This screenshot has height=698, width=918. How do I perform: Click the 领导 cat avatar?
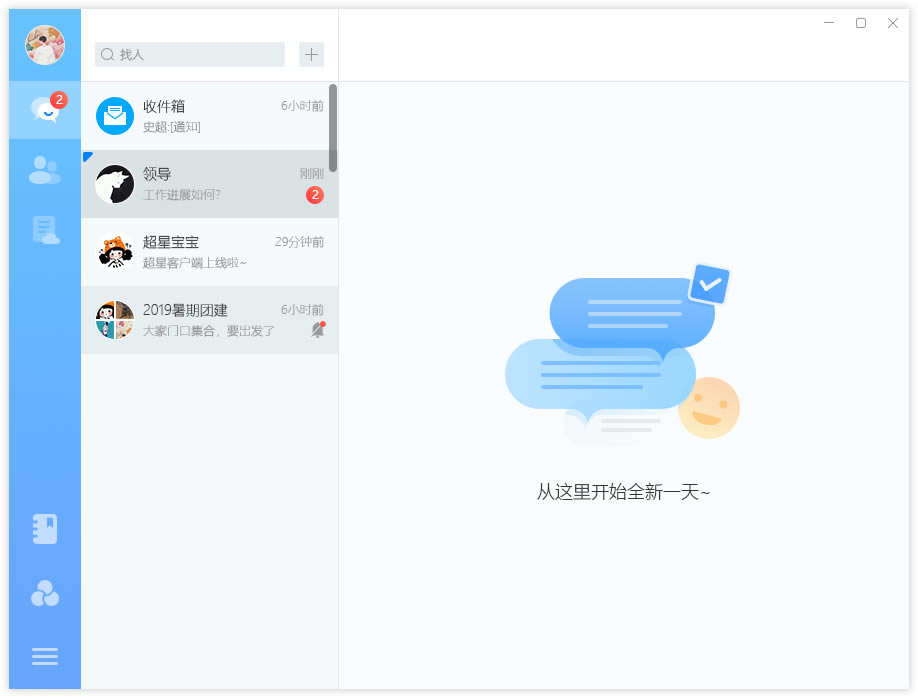point(115,184)
